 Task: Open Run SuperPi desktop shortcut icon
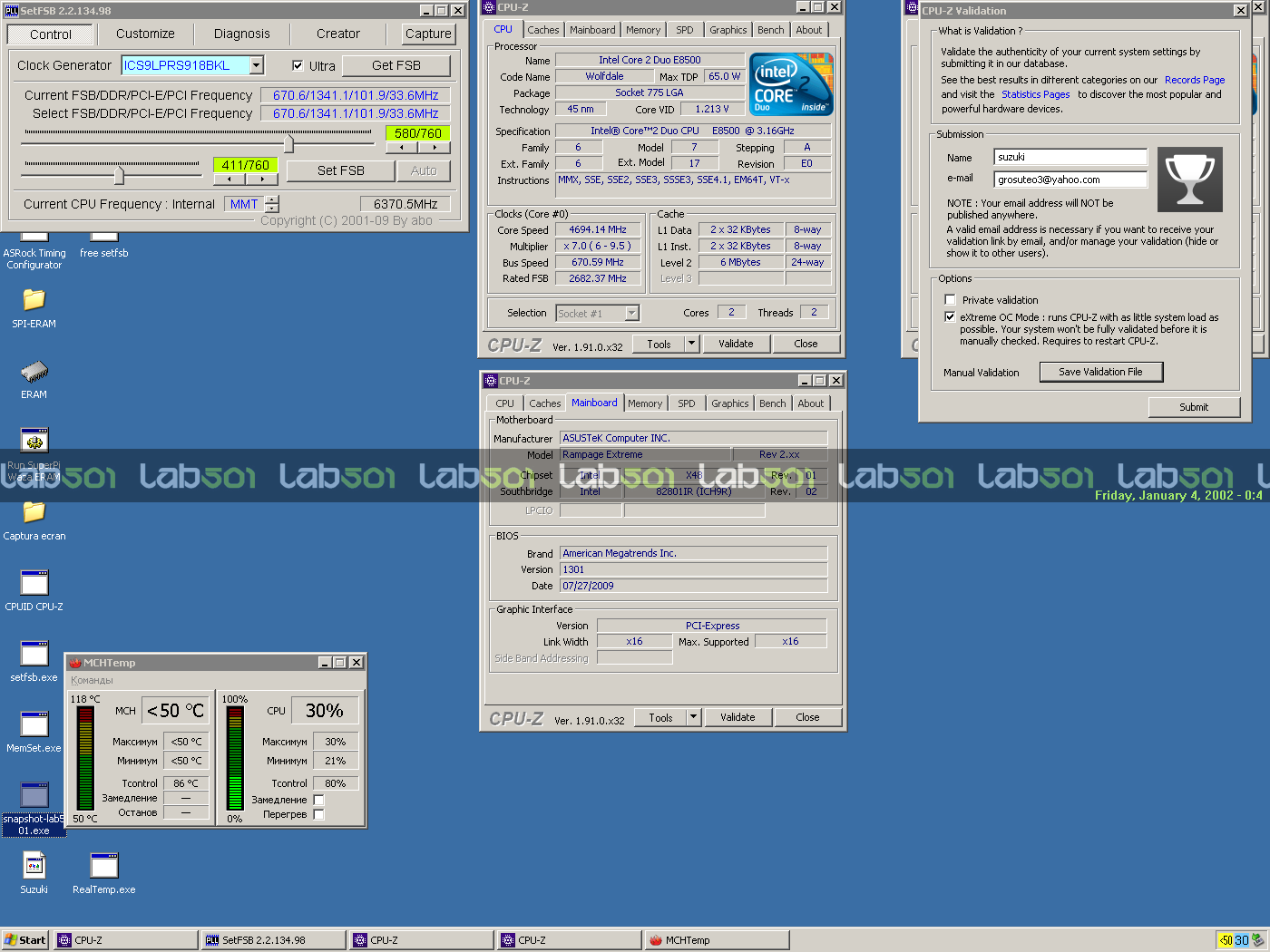(x=34, y=442)
